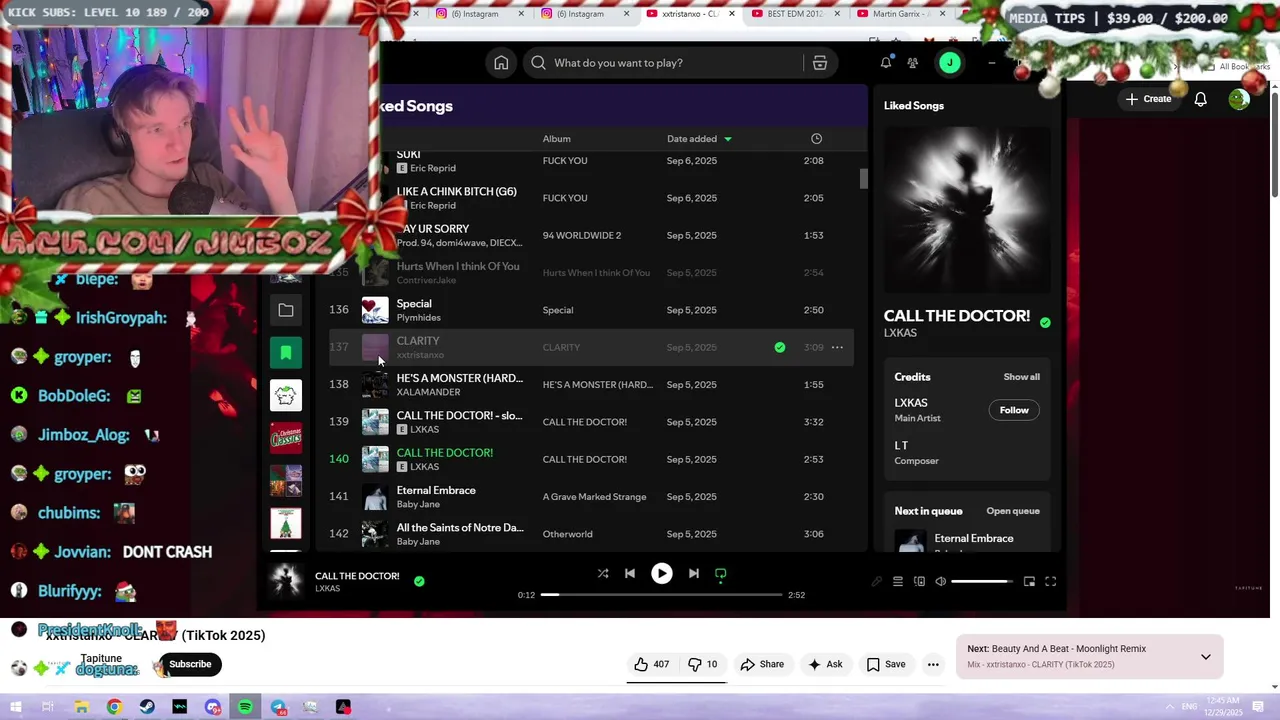Follow the artist LXKAS
The image size is (1280, 720).
[x=1014, y=410]
